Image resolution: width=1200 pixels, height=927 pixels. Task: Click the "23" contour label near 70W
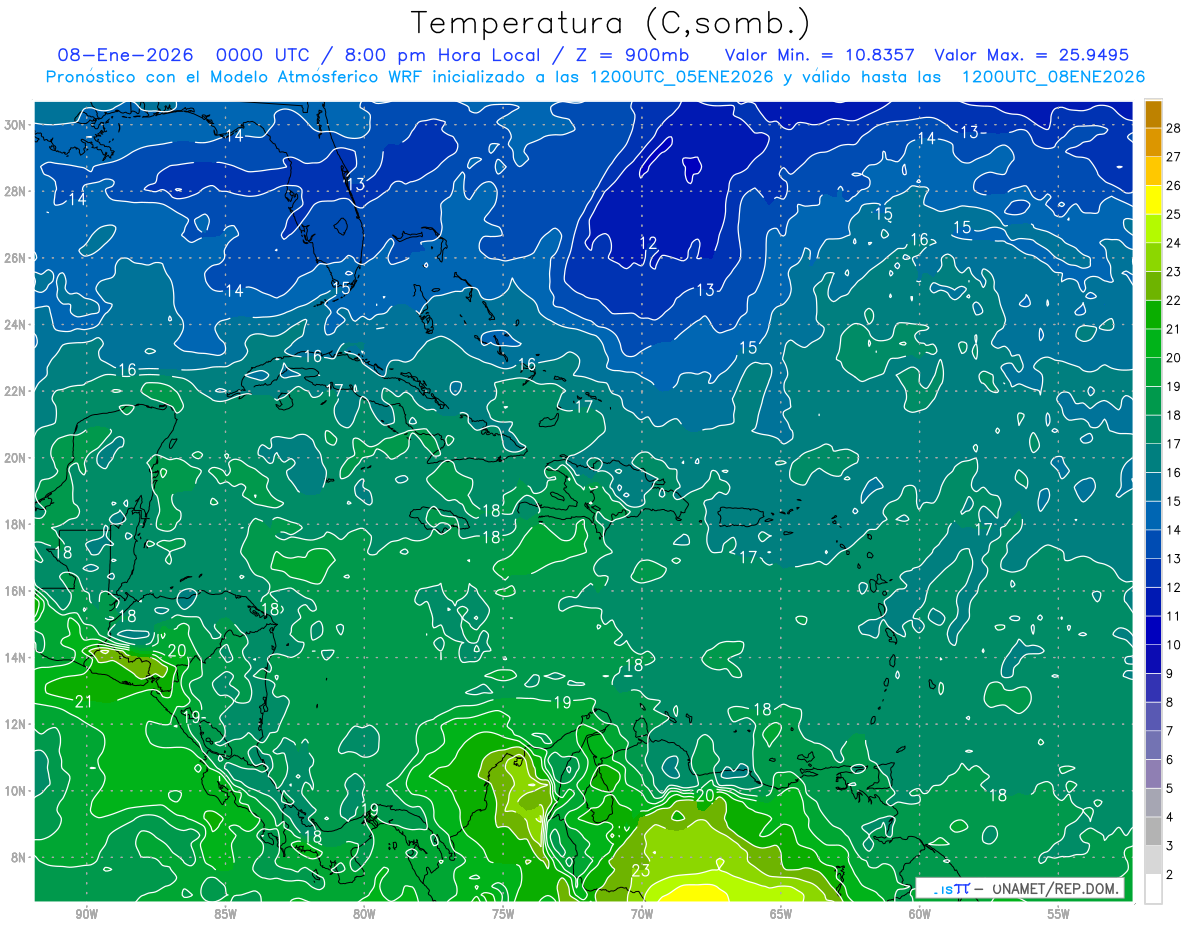641,871
